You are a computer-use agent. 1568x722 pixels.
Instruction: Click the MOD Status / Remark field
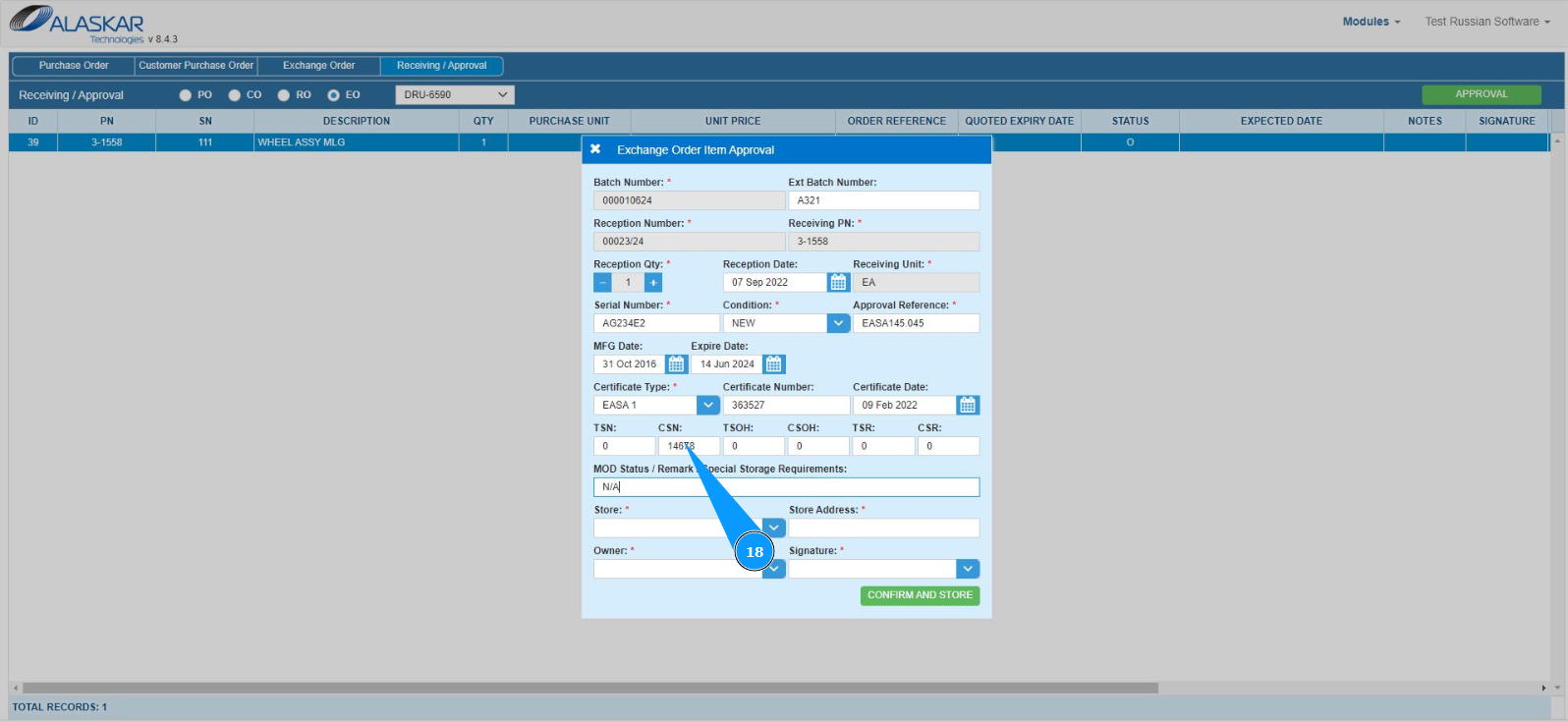point(786,487)
